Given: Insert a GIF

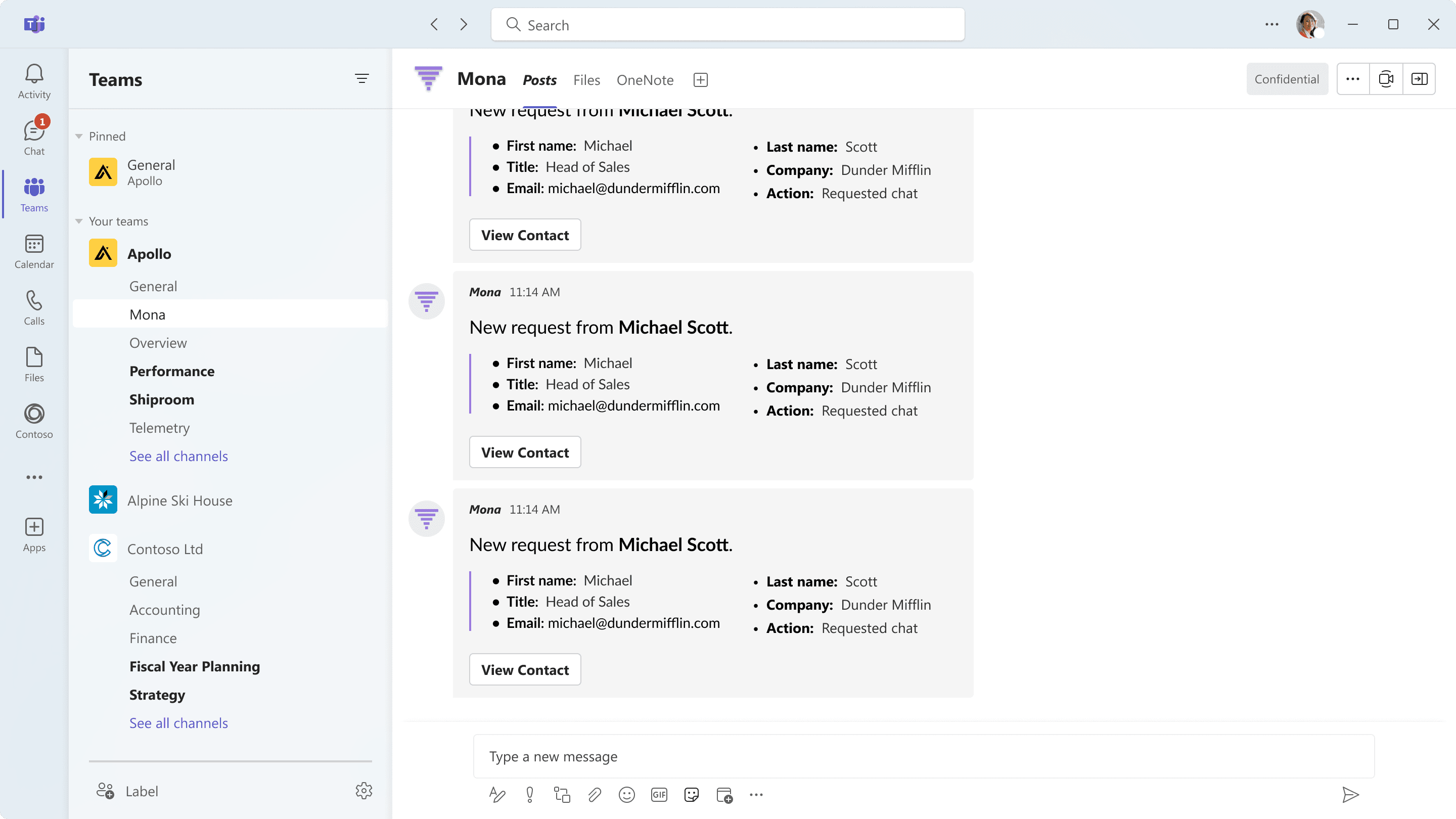Looking at the screenshot, I should 659,795.
